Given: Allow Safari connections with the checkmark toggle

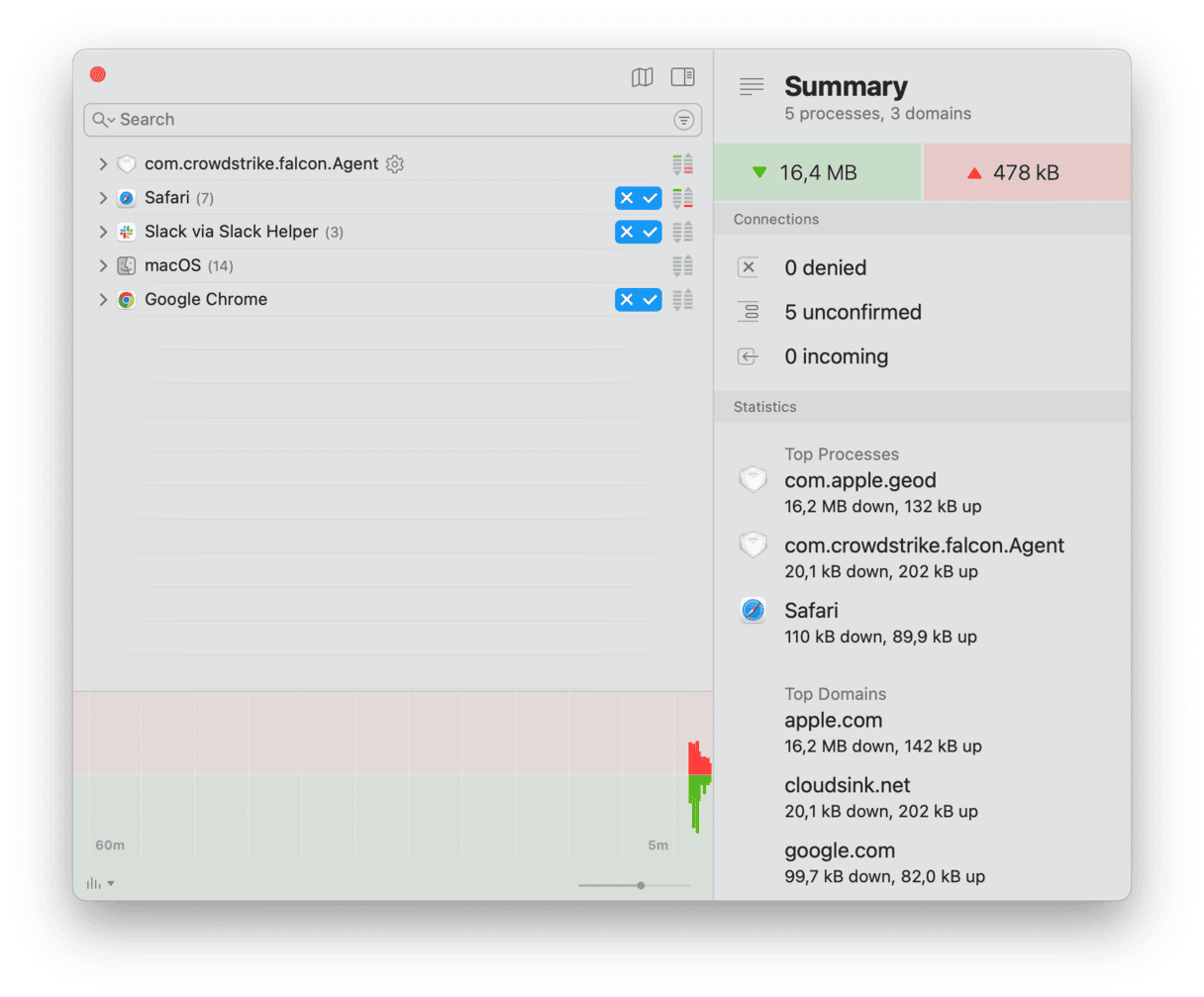Looking at the screenshot, I should [x=651, y=198].
